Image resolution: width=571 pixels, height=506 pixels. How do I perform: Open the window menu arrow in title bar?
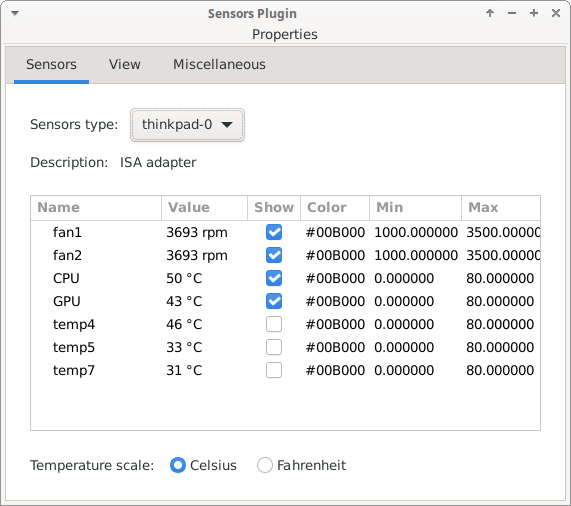tap(15, 13)
